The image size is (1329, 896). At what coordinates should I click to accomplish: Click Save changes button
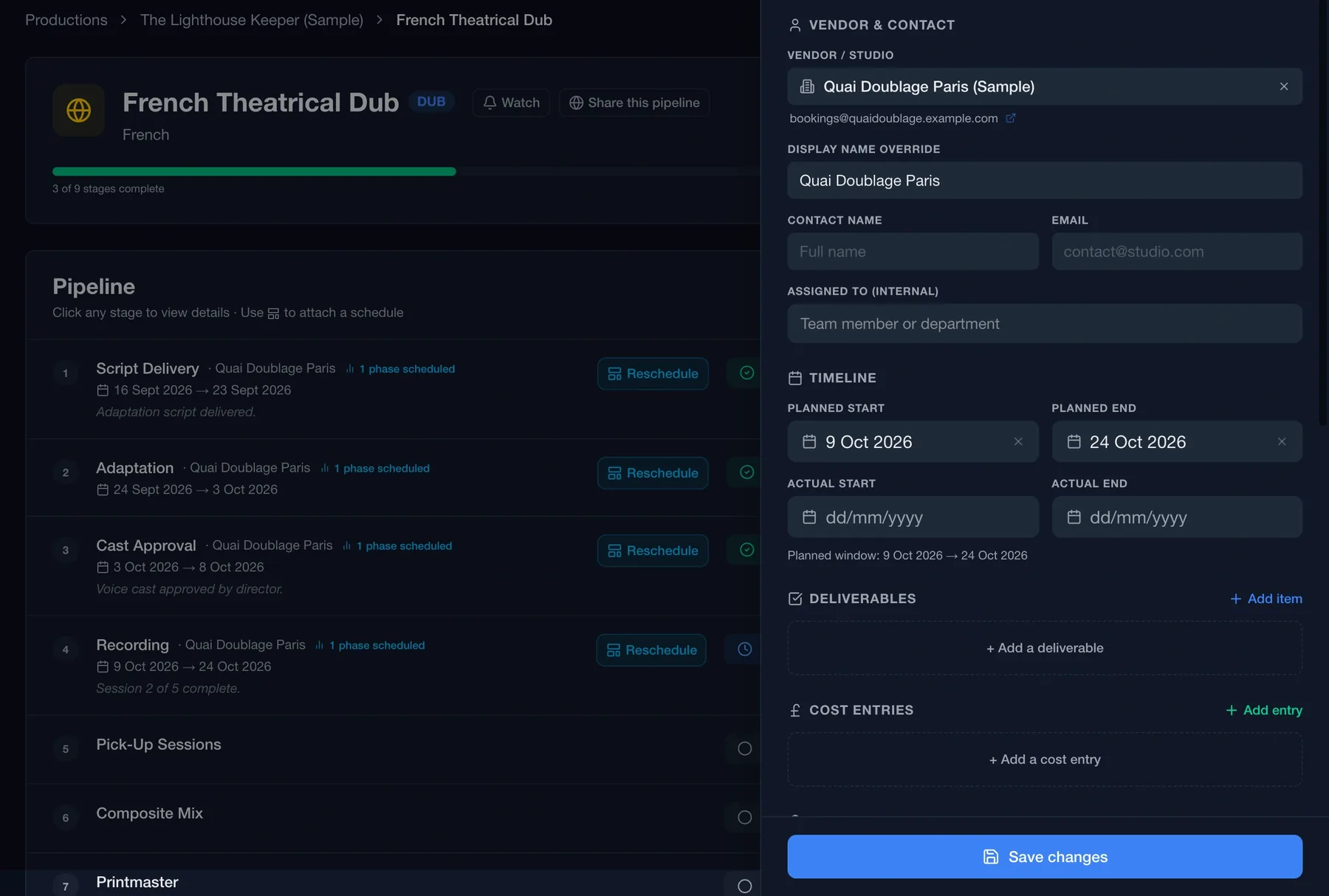[1045, 857]
